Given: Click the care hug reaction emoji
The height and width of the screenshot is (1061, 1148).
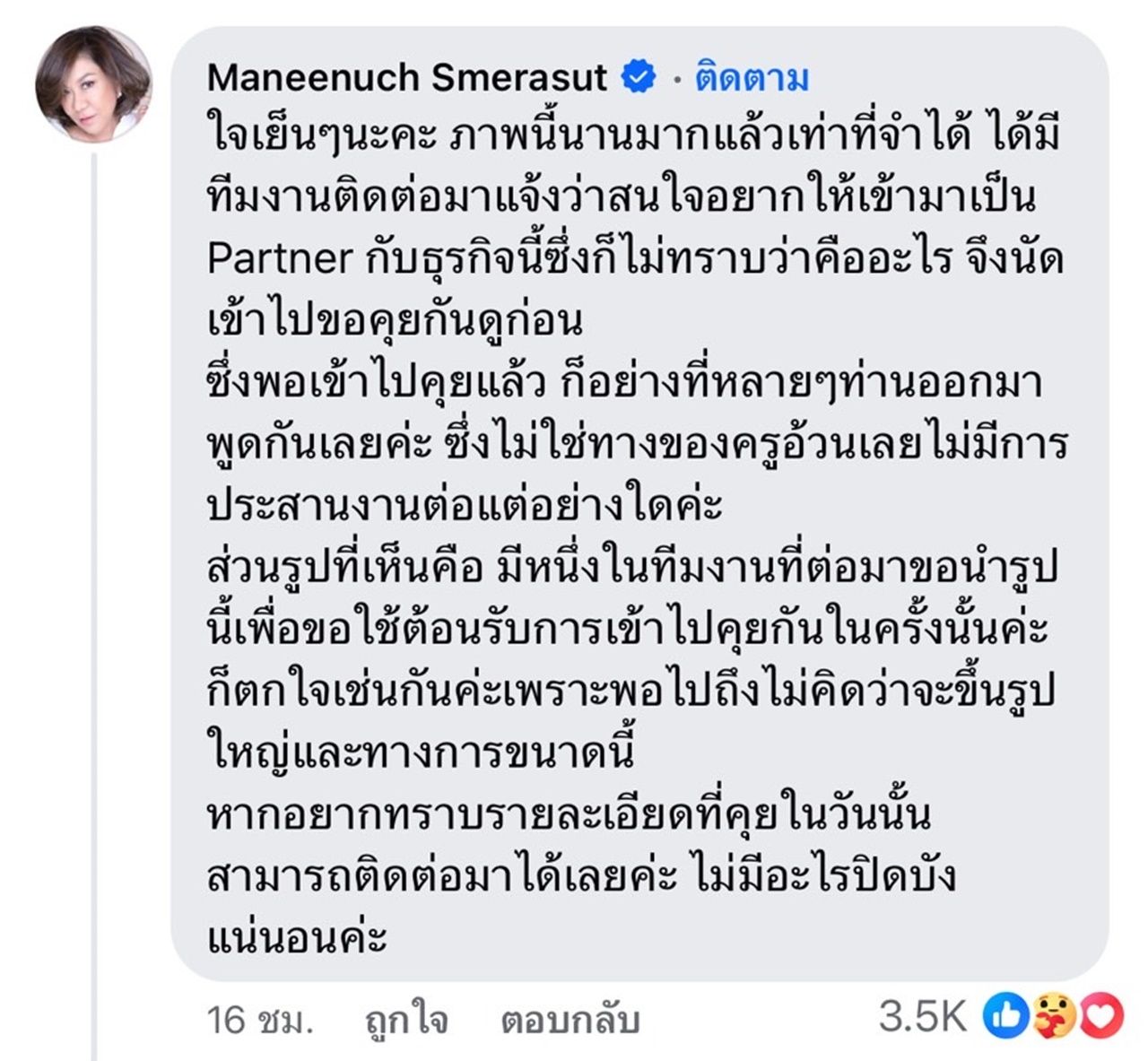Looking at the screenshot, I should point(1055,1016).
